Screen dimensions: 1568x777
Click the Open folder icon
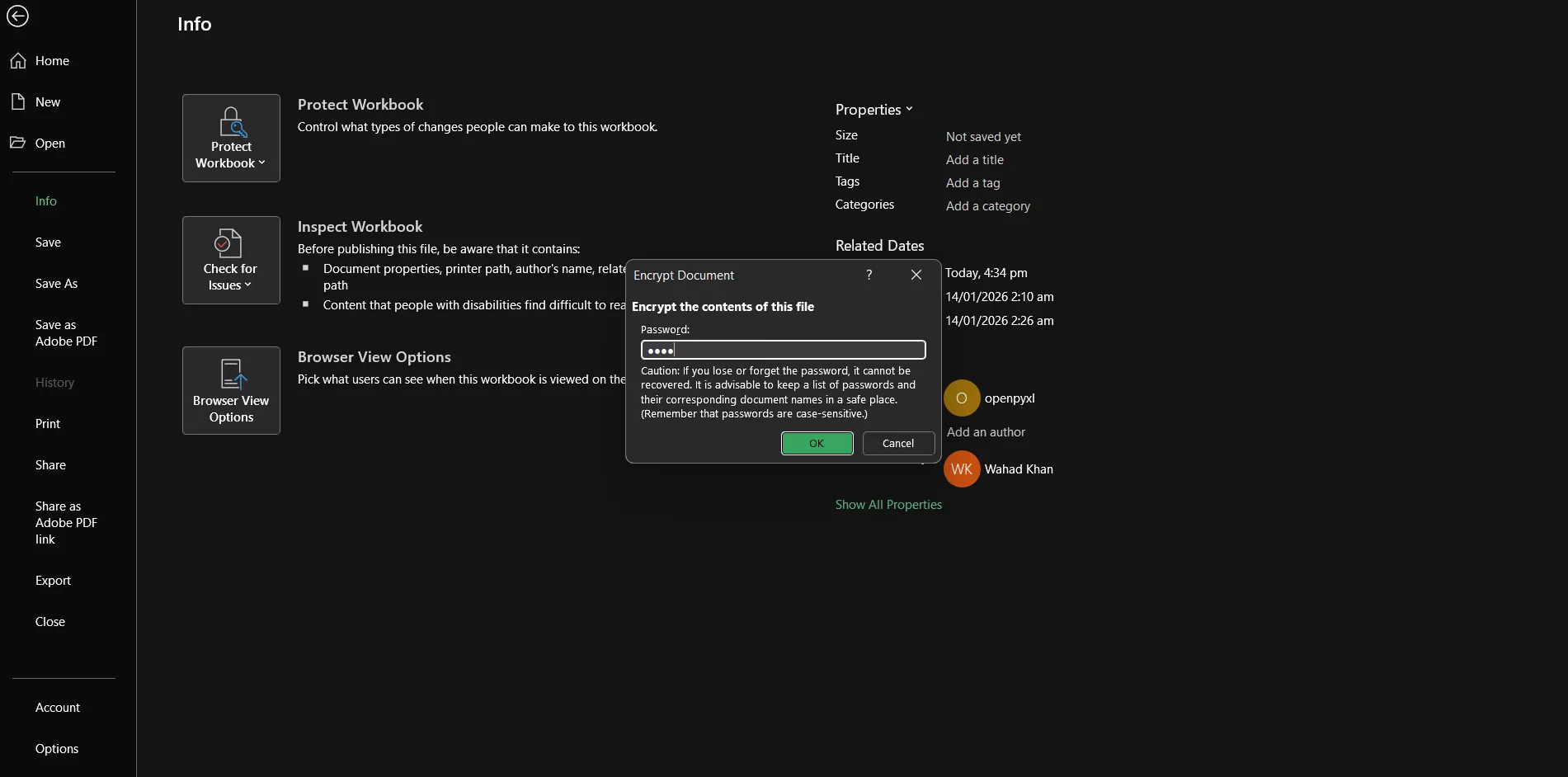point(17,142)
